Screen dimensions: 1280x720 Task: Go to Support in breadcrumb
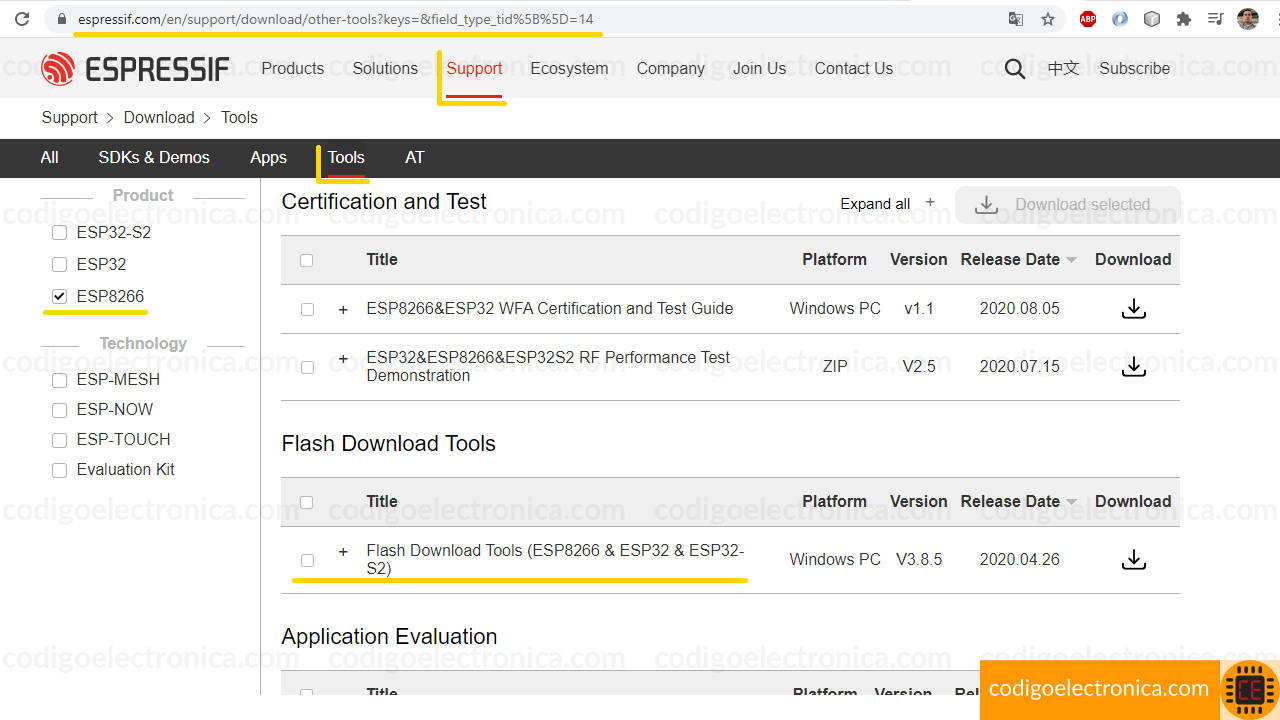pyautogui.click(x=69, y=117)
